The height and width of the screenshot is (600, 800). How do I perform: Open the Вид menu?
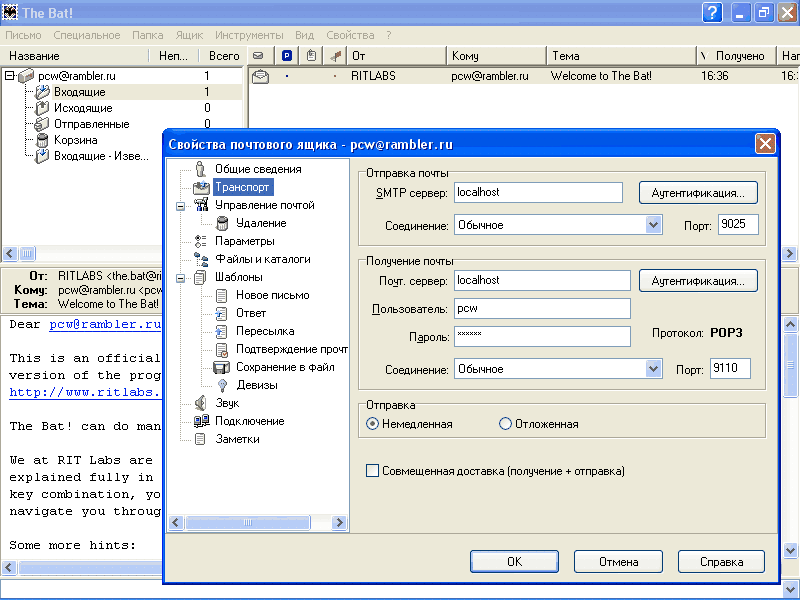pos(304,35)
